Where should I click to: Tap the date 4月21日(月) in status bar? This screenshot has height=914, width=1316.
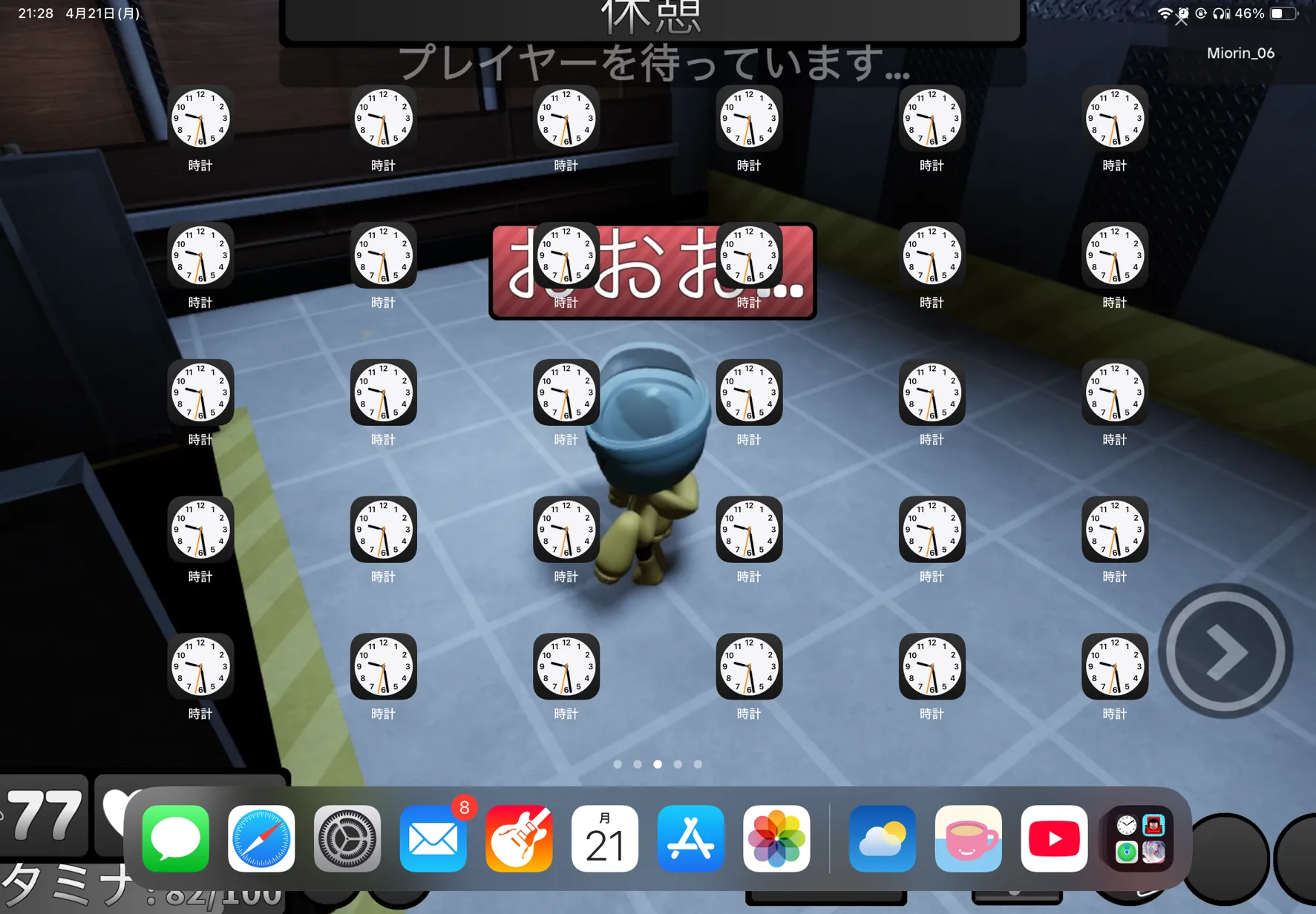coord(102,13)
